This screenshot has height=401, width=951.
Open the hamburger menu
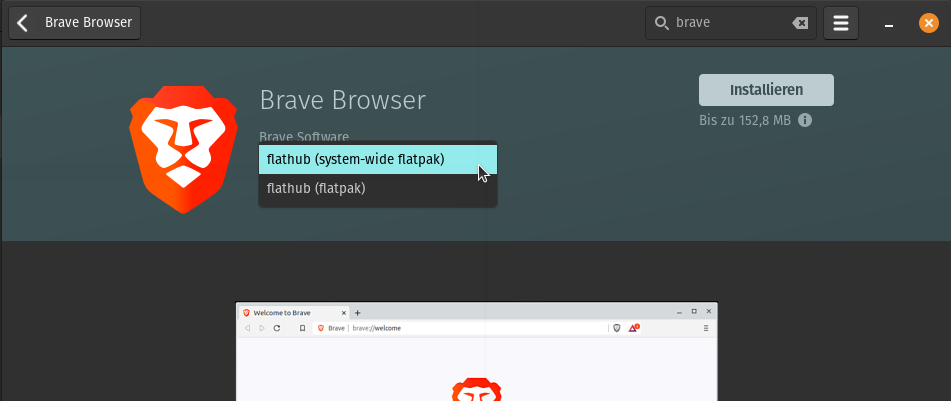coord(841,23)
